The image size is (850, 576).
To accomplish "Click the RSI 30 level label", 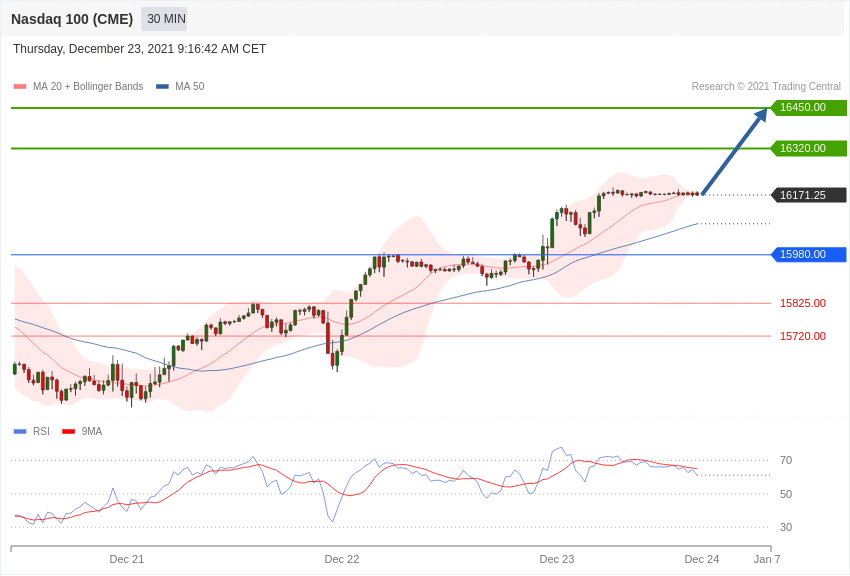I will pos(786,527).
